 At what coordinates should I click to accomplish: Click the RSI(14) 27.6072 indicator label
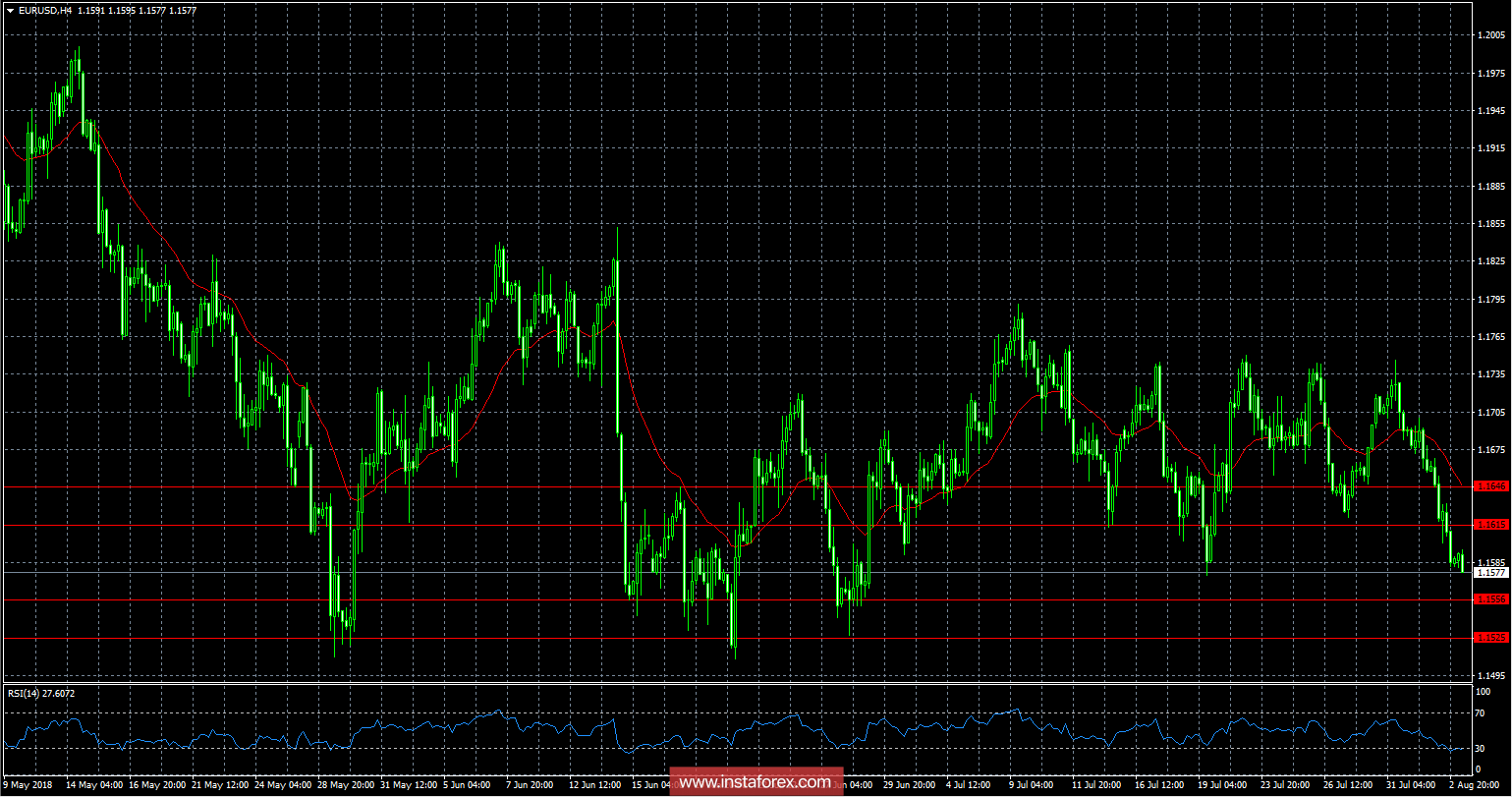(41, 694)
